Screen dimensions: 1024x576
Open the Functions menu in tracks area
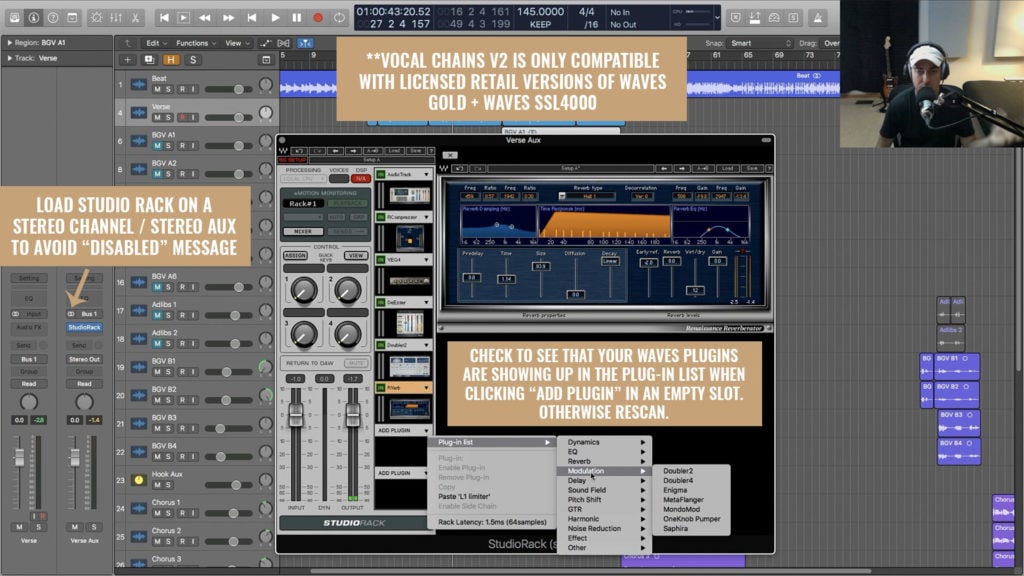195,43
